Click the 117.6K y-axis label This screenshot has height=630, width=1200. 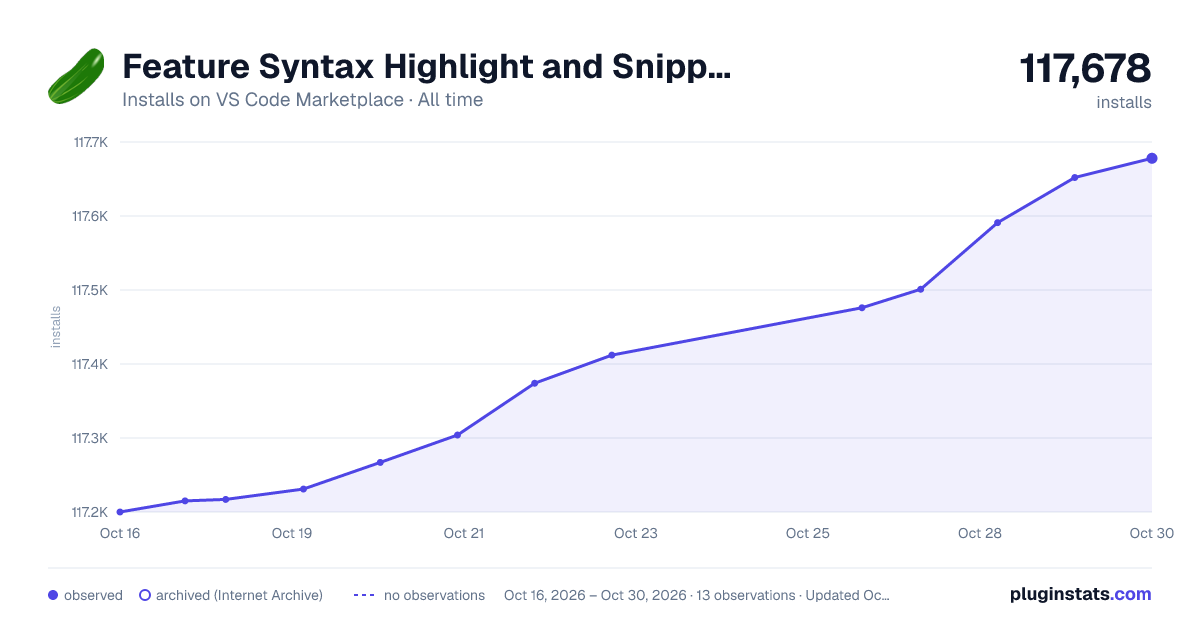(90, 216)
